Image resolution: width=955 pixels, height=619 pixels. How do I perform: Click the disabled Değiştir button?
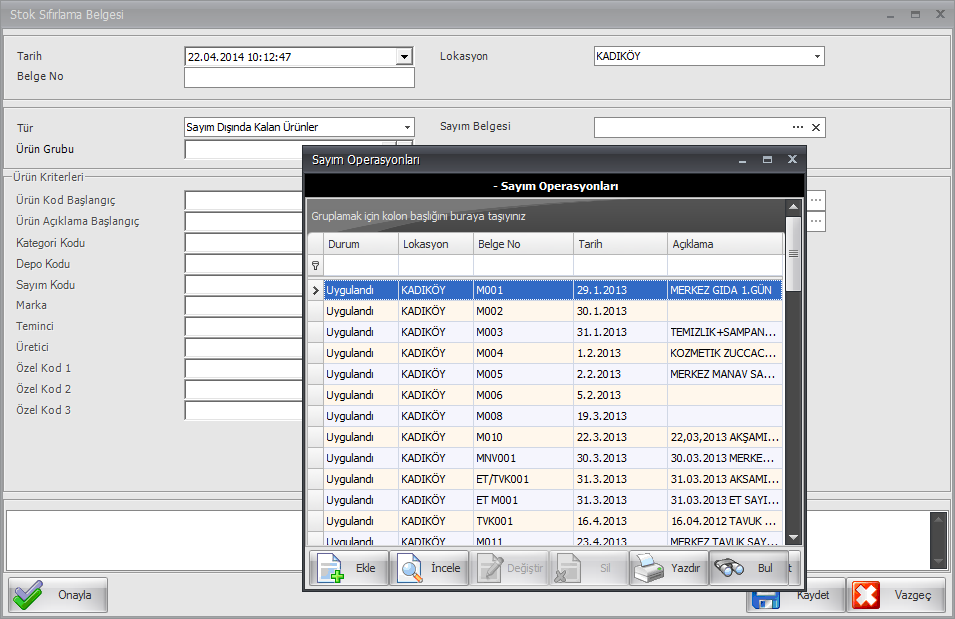pyautogui.click(x=509, y=568)
